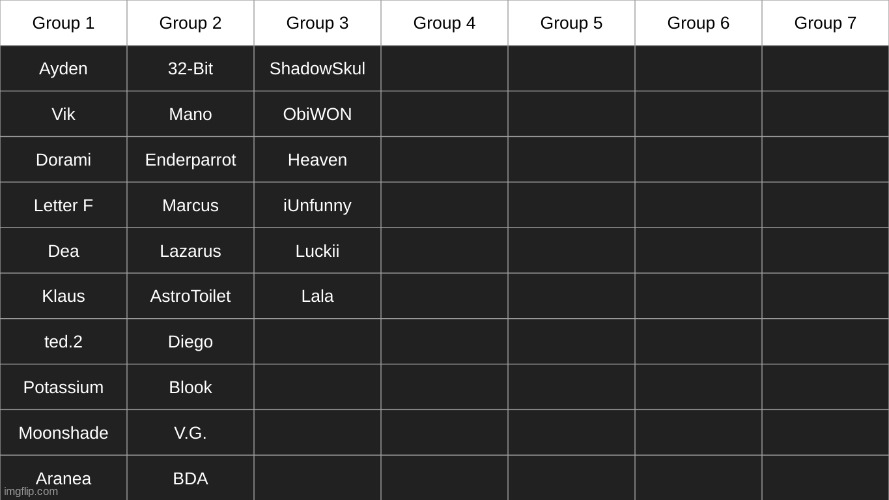The image size is (889, 500).
Task: Click the 32-Bit cell
Action: (x=190, y=69)
